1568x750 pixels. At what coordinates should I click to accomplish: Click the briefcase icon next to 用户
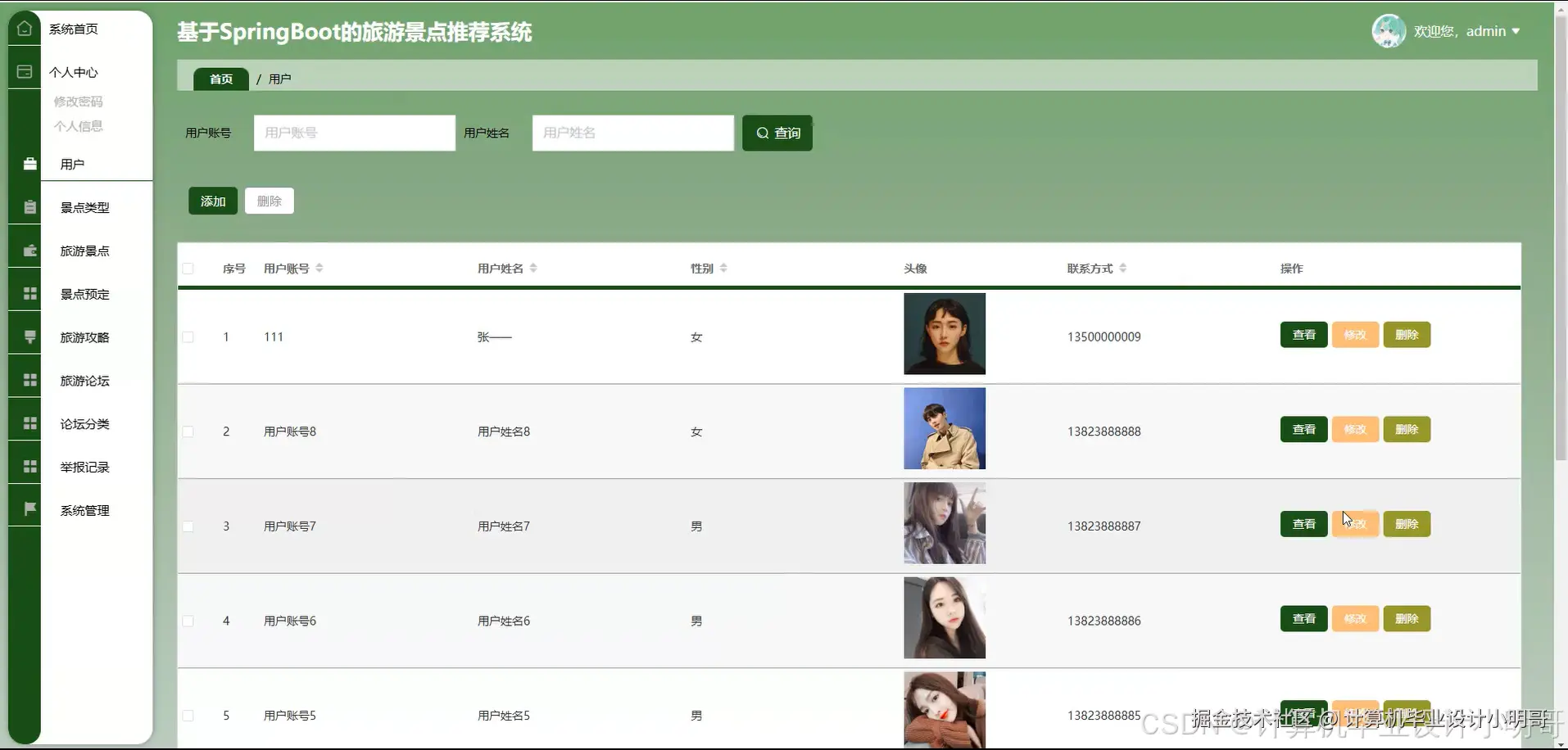[29, 163]
